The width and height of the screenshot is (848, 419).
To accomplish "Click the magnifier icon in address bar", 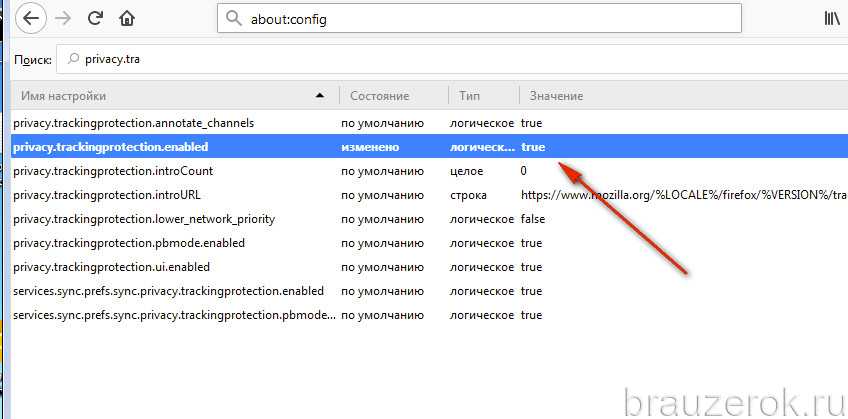I will click(233, 20).
